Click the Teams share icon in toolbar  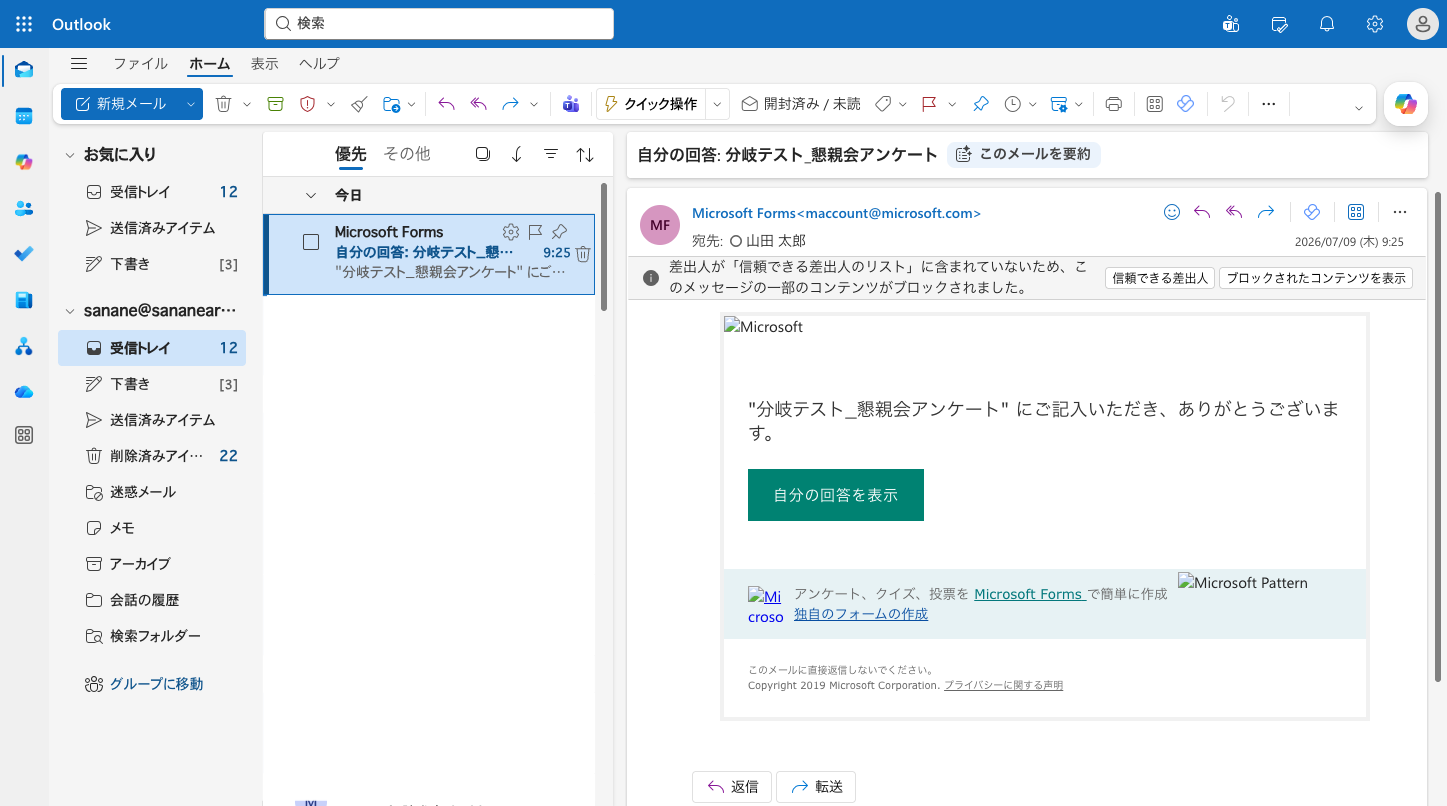click(x=571, y=104)
